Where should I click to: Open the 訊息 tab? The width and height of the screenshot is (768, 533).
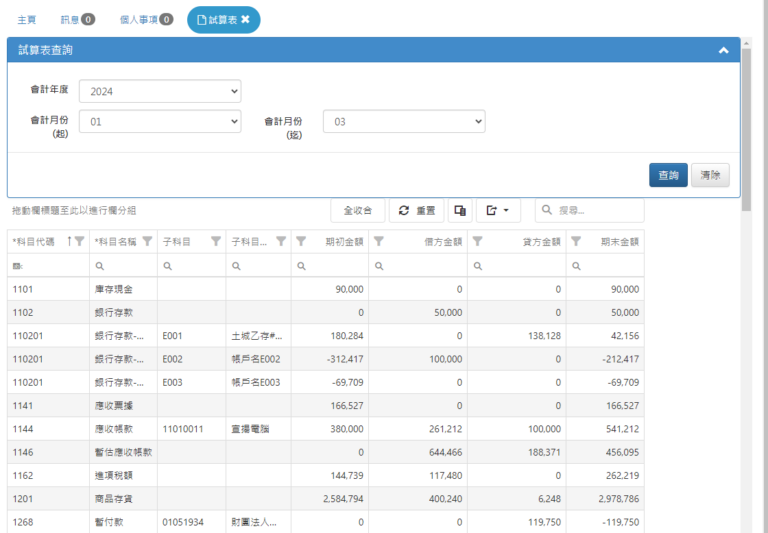(78, 19)
